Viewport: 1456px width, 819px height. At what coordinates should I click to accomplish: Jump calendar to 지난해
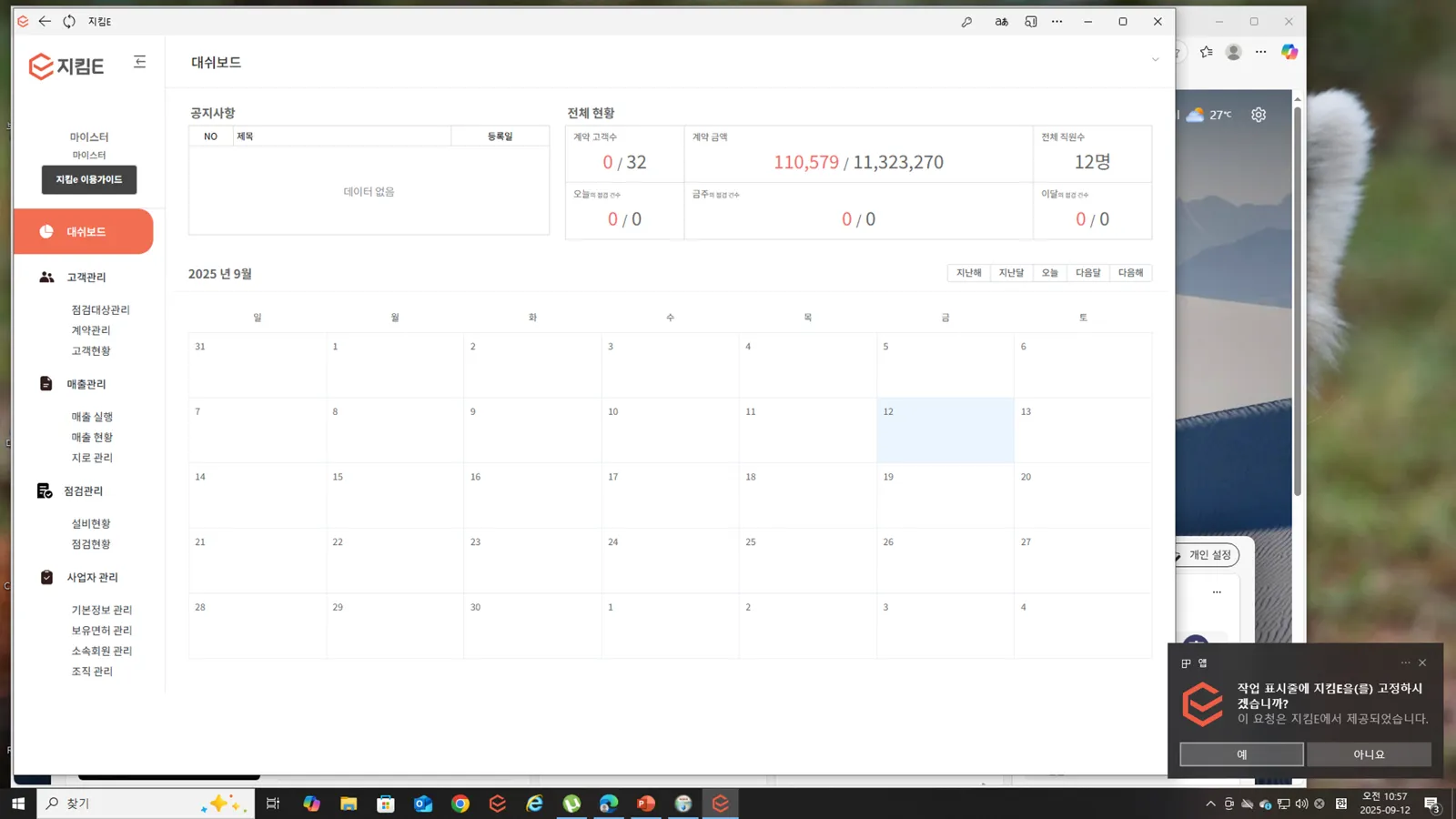[969, 273]
